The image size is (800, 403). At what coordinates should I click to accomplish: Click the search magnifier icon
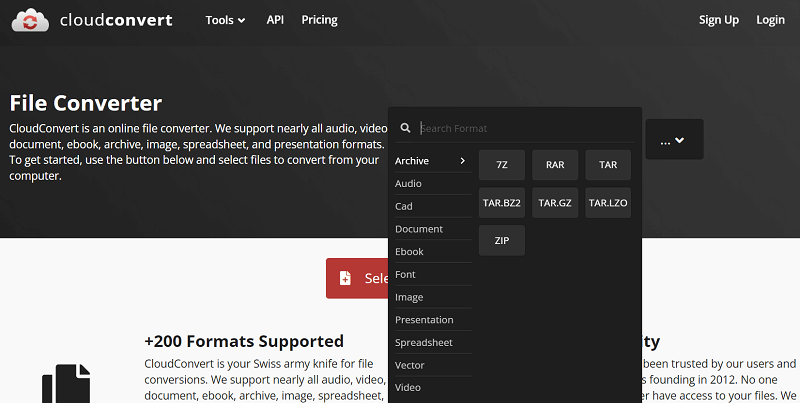click(405, 128)
